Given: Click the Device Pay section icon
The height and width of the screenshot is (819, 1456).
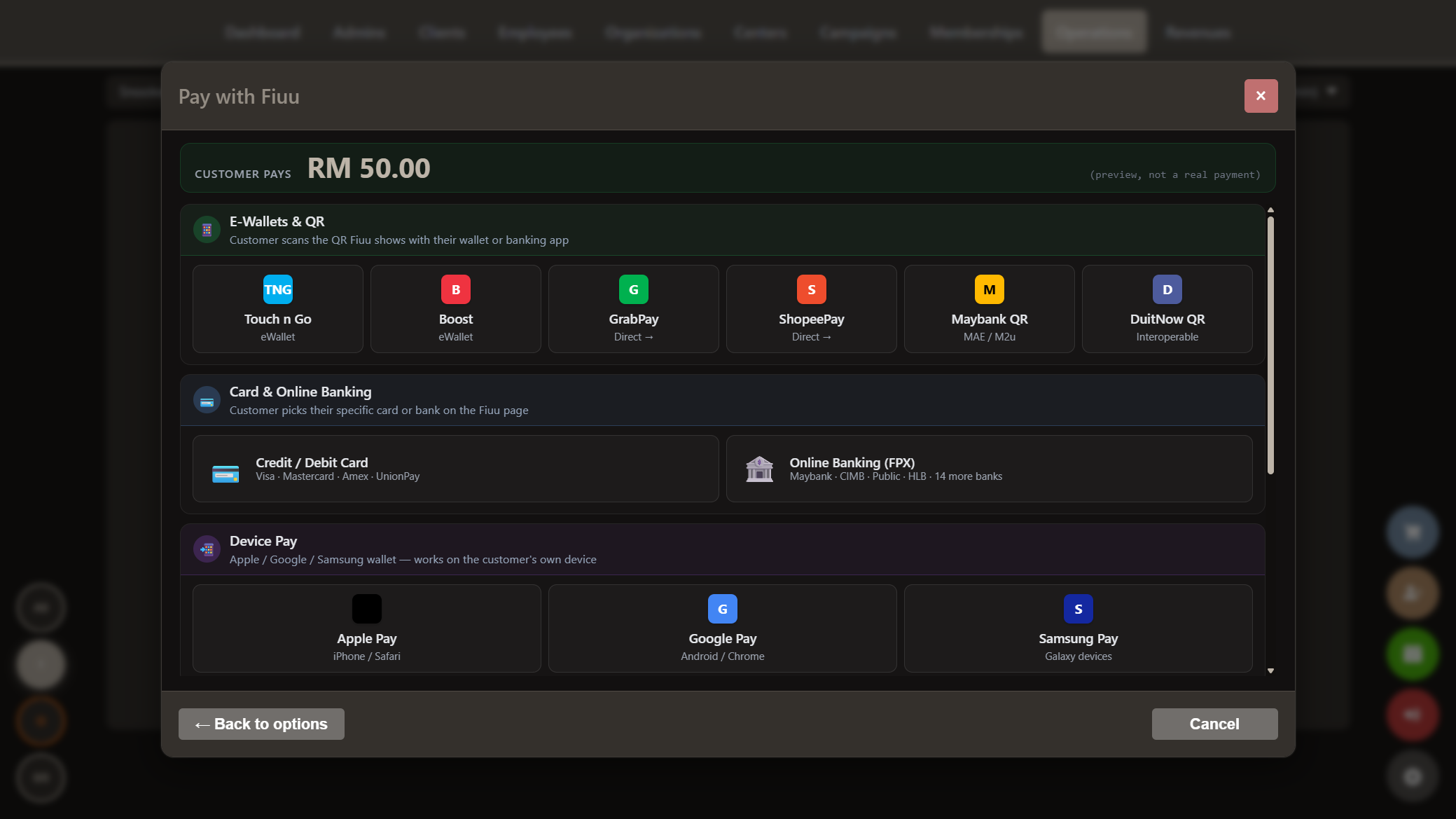Looking at the screenshot, I should click(x=207, y=549).
